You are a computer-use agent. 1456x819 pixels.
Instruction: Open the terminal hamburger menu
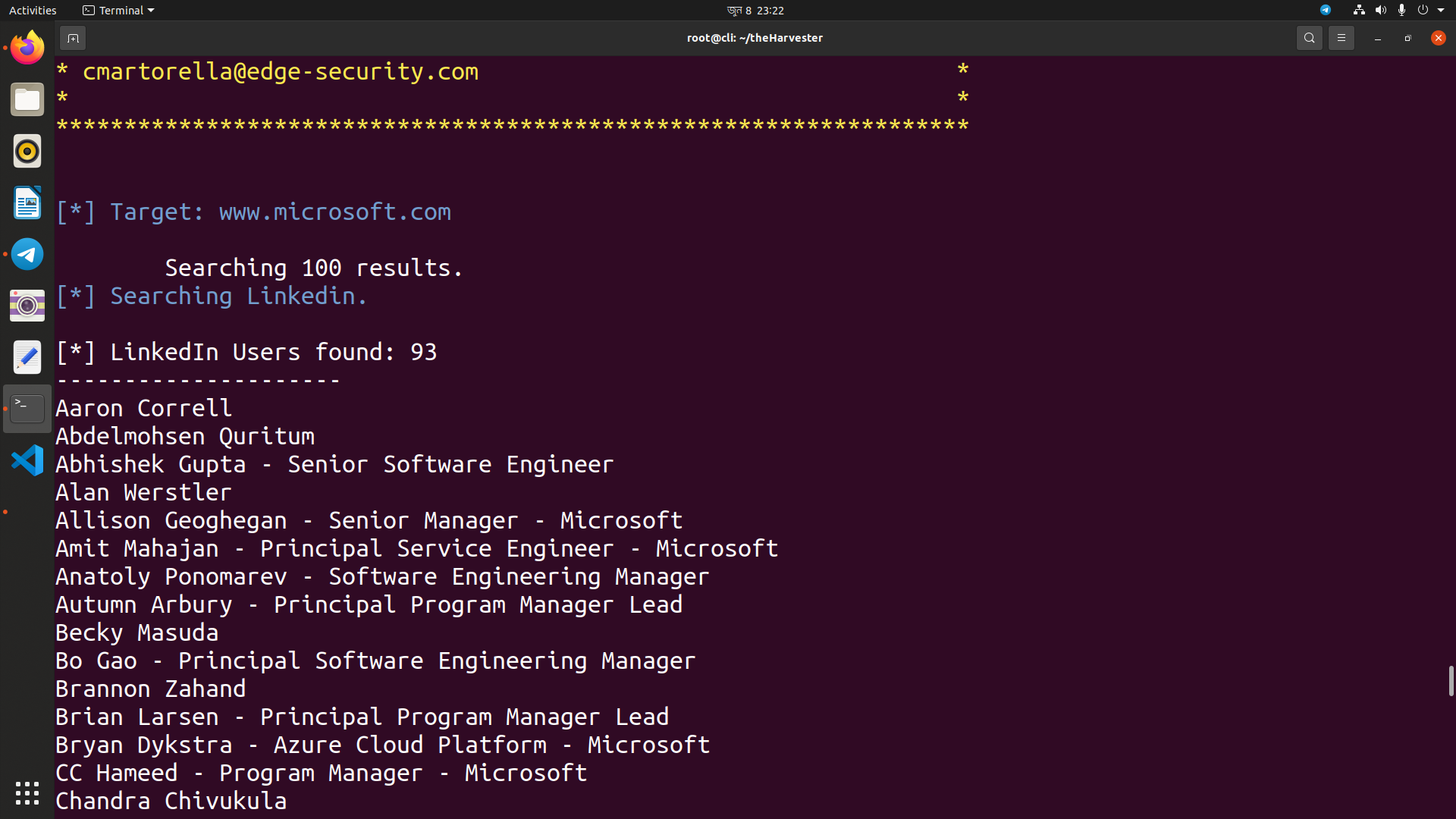(x=1341, y=37)
